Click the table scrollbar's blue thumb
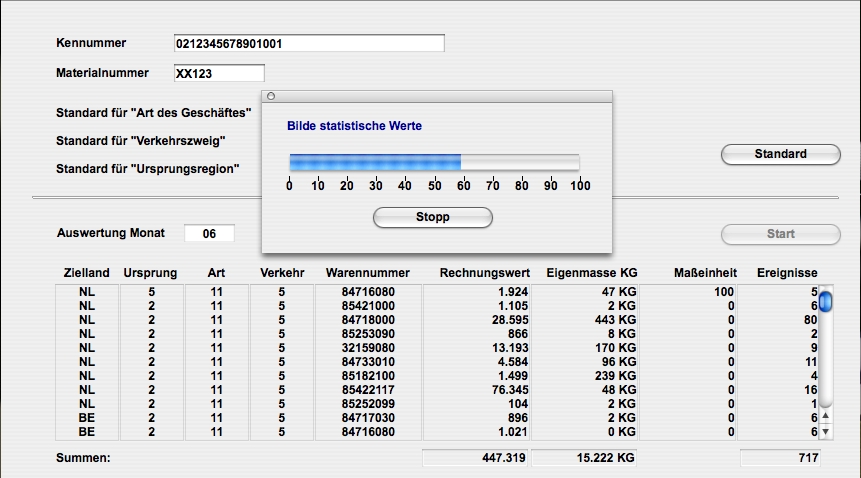 (827, 301)
